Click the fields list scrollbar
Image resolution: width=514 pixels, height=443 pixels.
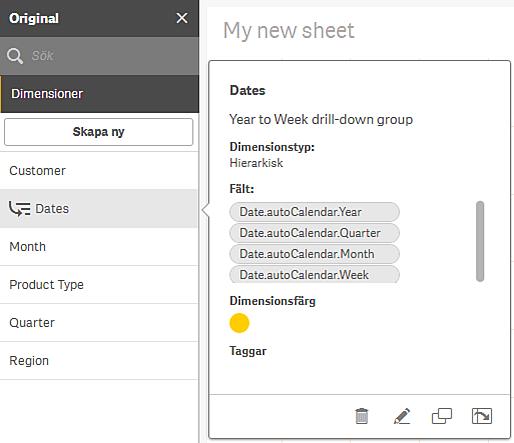tap(480, 241)
